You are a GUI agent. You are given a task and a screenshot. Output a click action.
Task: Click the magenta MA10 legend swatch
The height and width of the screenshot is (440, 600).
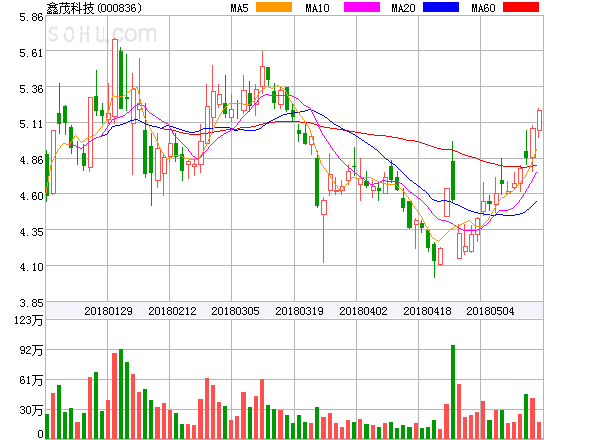coord(362,7)
